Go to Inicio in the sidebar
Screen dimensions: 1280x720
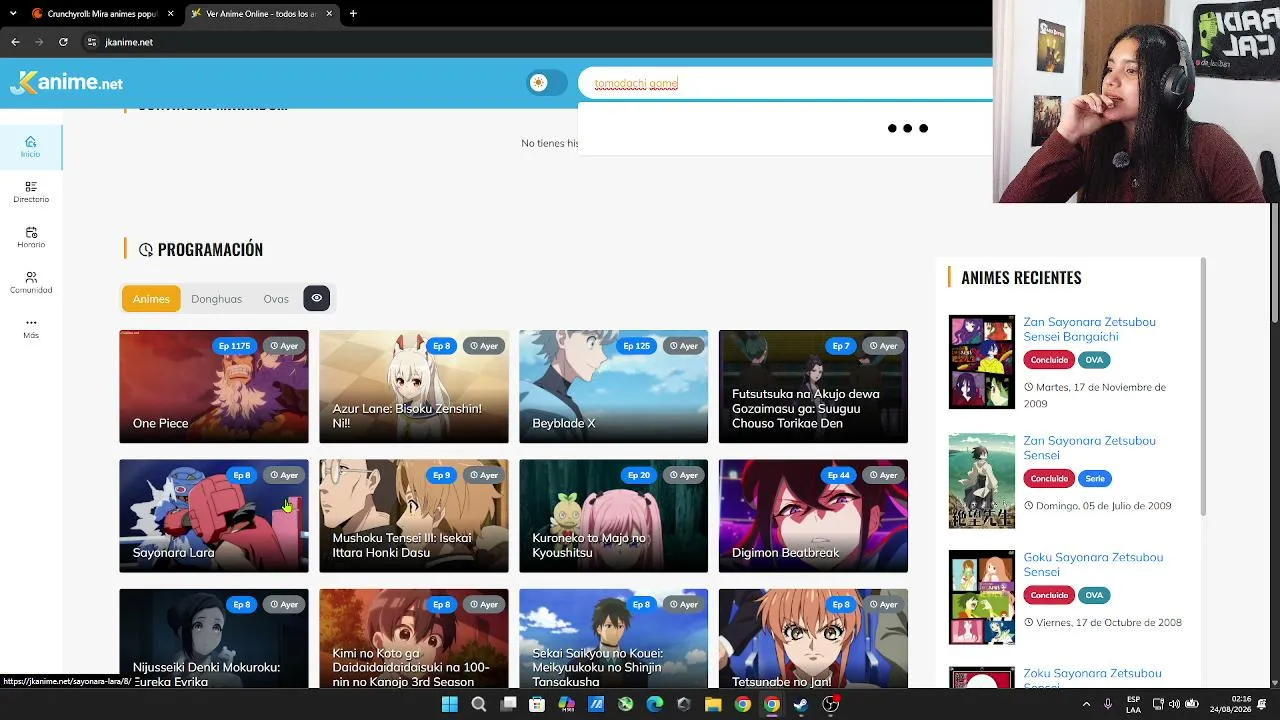(x=31, y=147)
